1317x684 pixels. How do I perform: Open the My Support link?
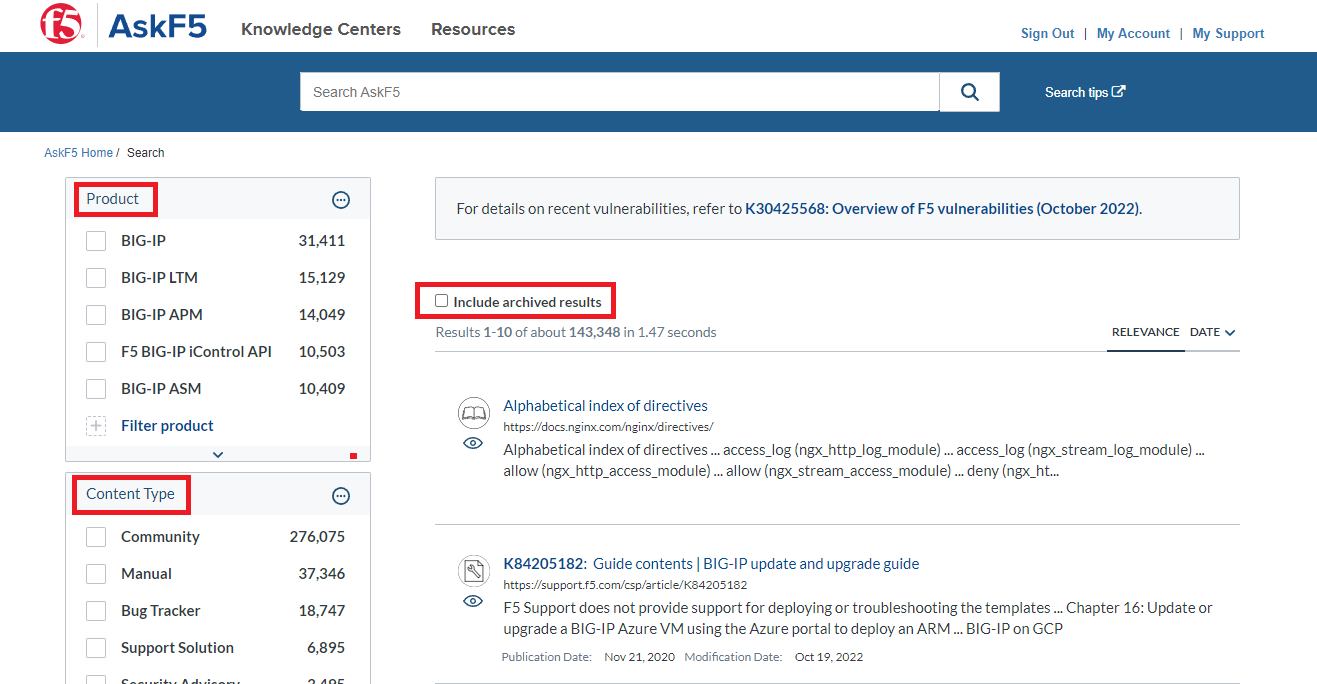(x=1228, y=33)
